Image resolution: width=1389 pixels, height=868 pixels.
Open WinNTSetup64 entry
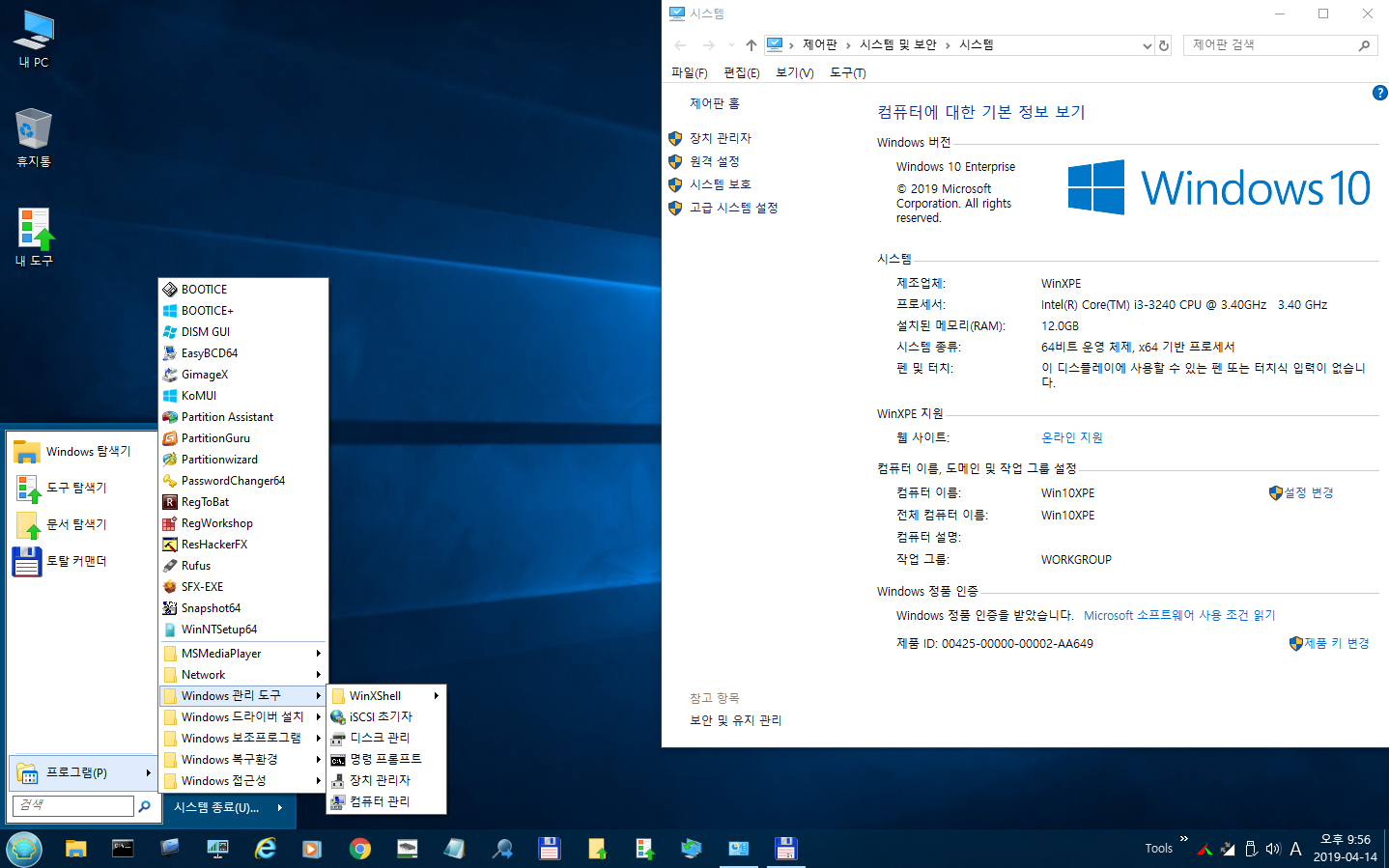tap(243, 629)
